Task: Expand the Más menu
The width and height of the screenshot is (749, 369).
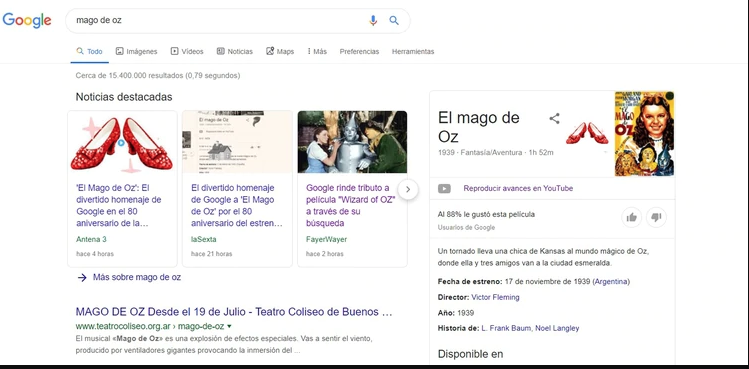Action: [317, 52]
